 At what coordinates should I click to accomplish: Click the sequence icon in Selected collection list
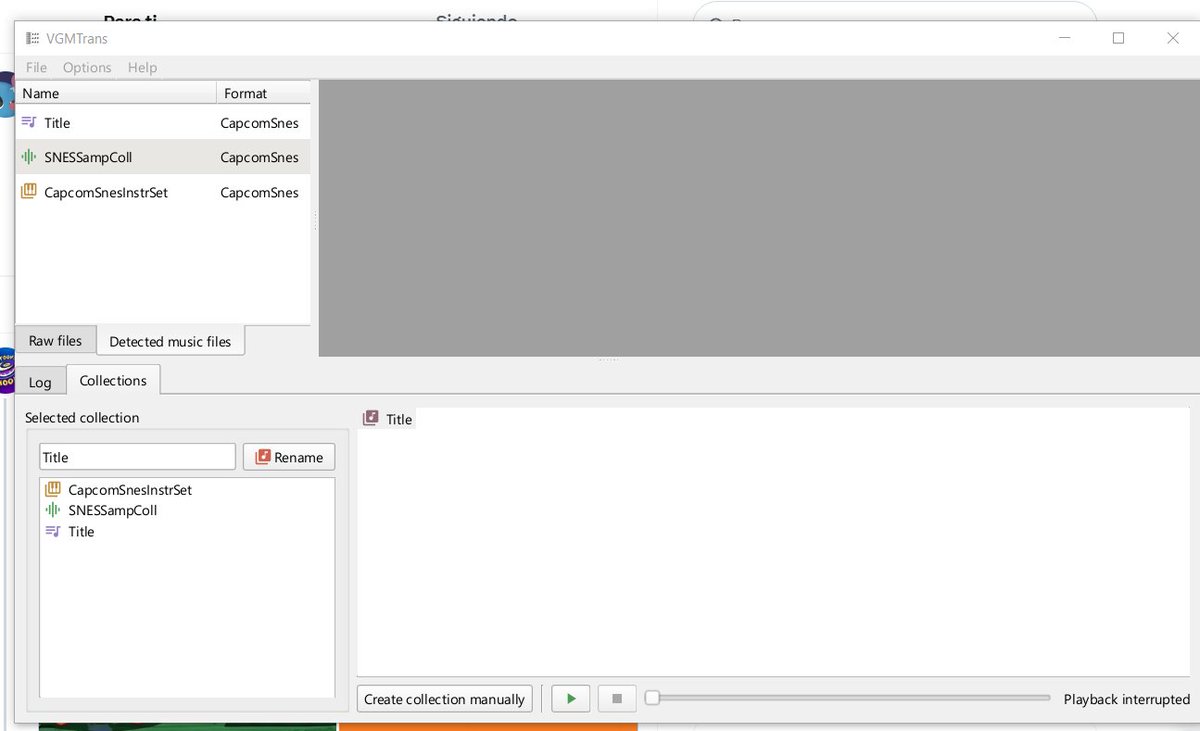pos(53,531)
